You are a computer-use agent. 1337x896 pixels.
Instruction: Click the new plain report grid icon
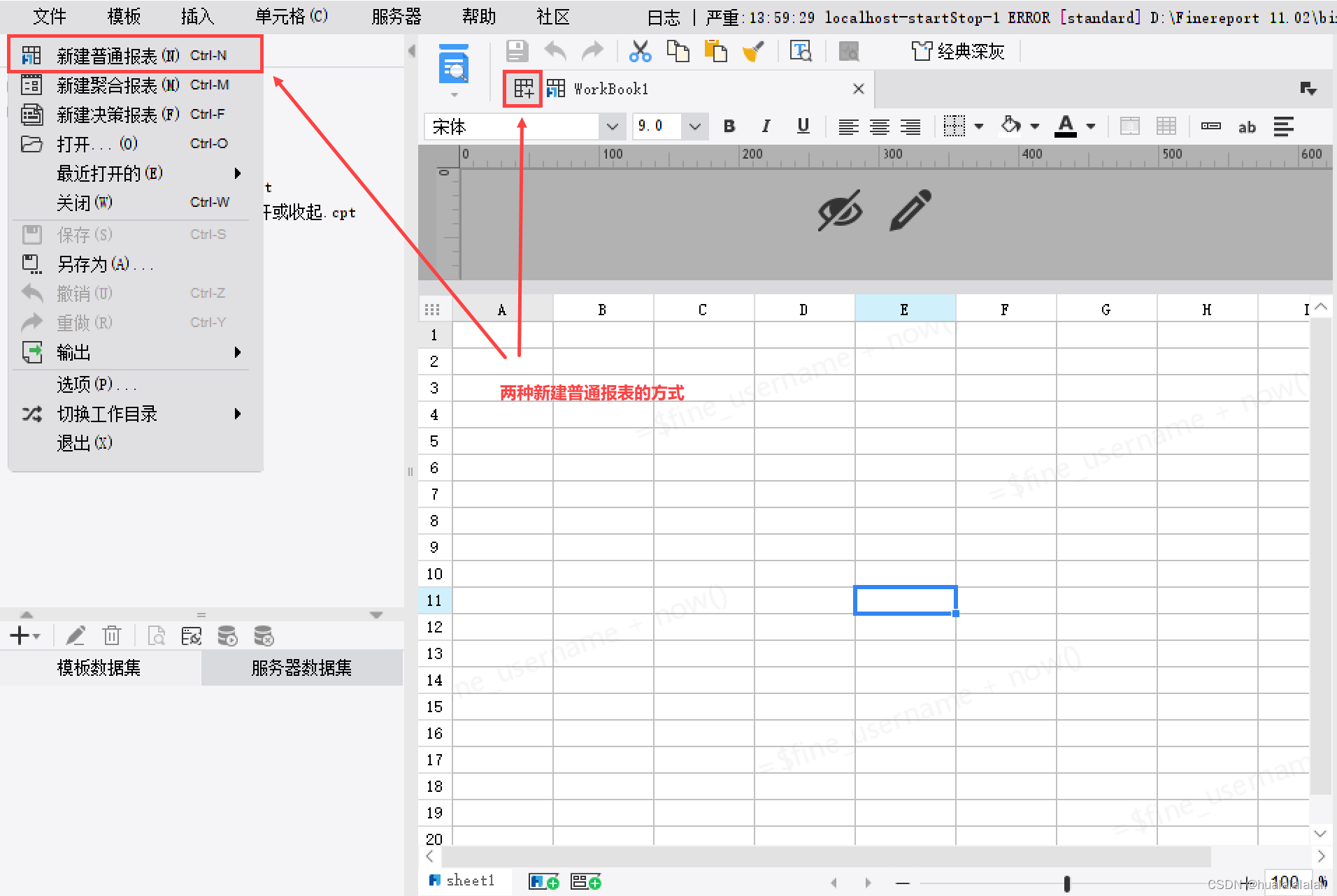tap(523, 89)
